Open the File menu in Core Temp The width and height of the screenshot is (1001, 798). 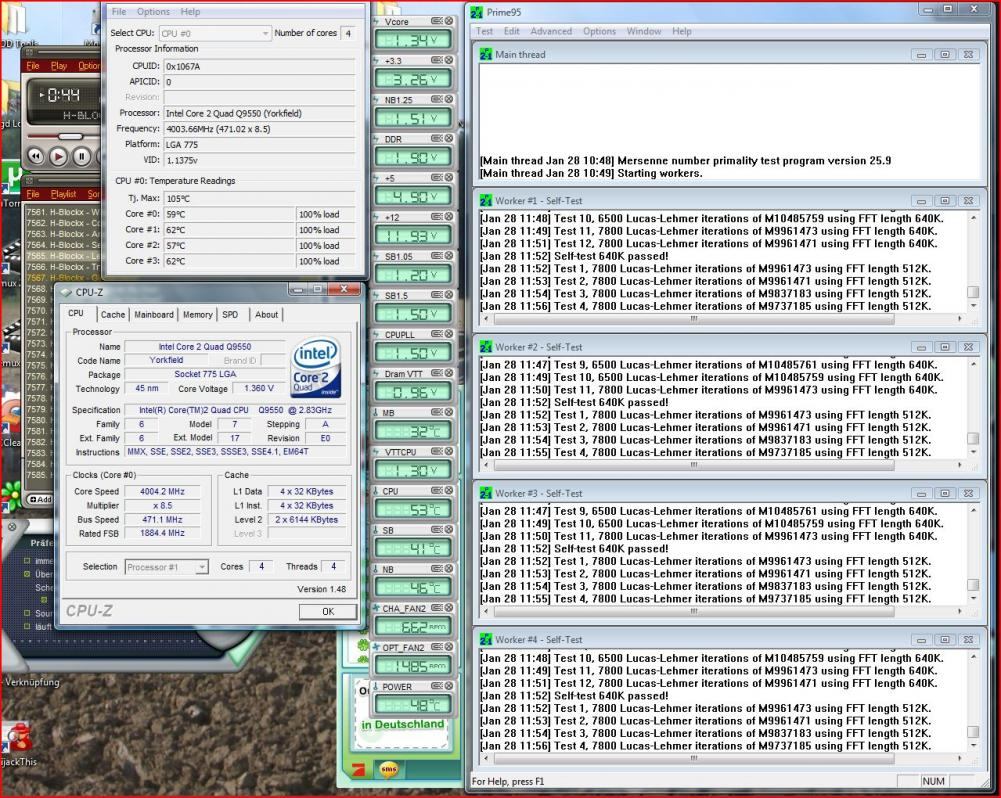pos(119,11)
